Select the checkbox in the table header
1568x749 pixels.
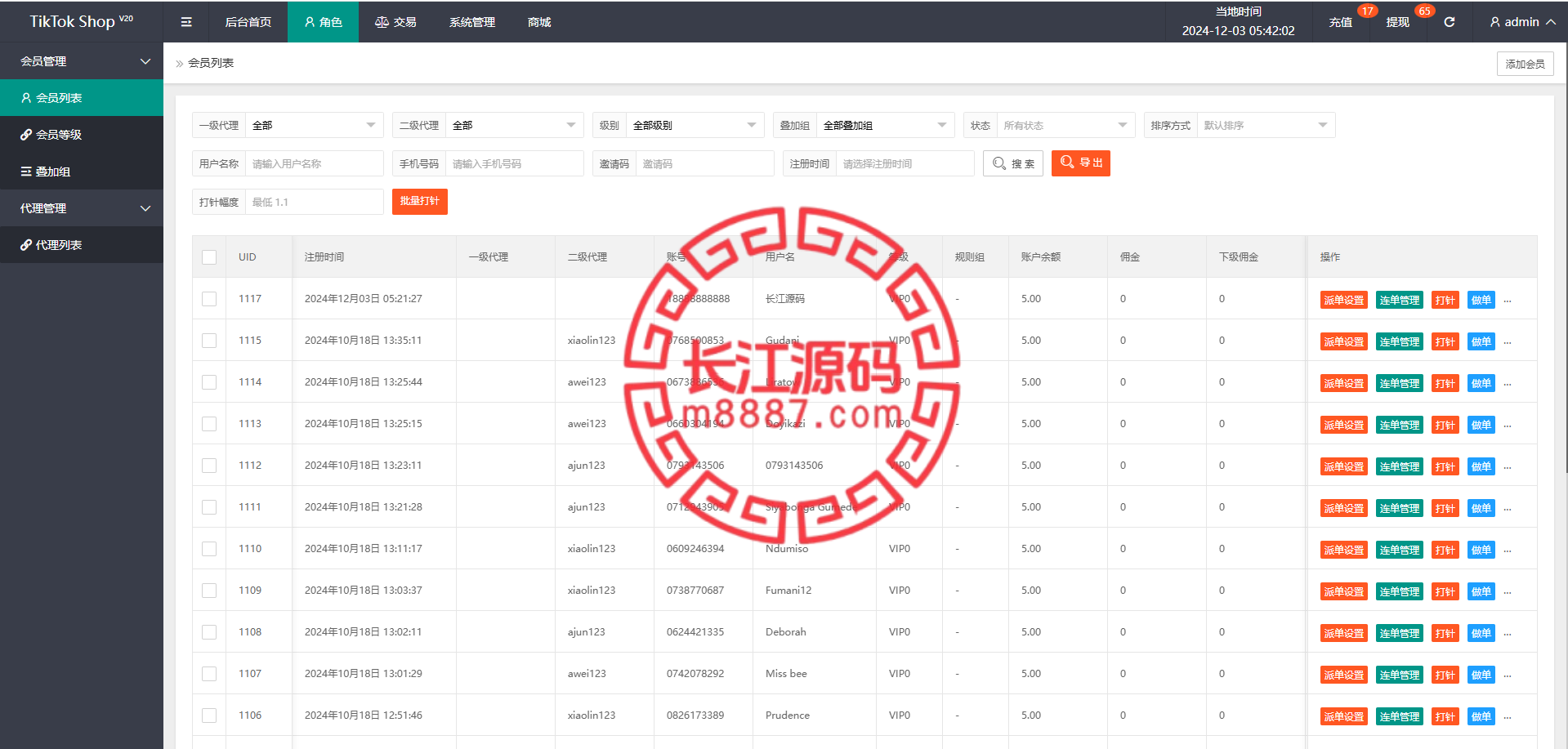coord(209,257)
